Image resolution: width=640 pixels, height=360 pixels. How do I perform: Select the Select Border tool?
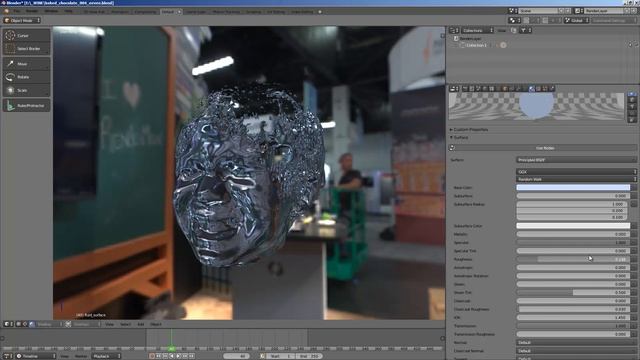point(27,49)
